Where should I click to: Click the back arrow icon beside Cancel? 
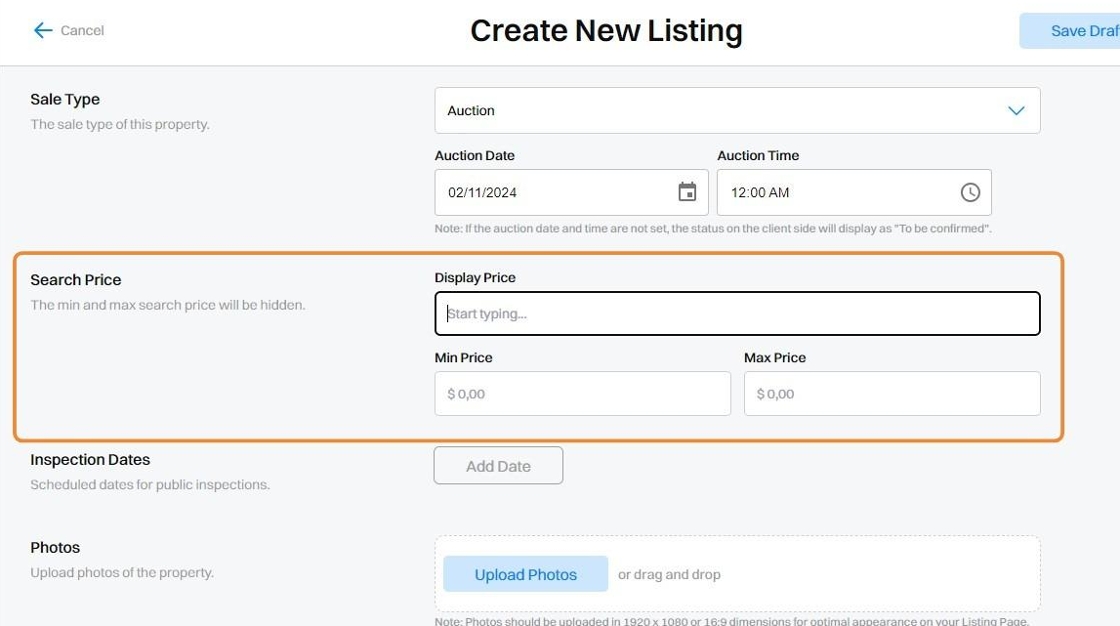pos(42,31)
